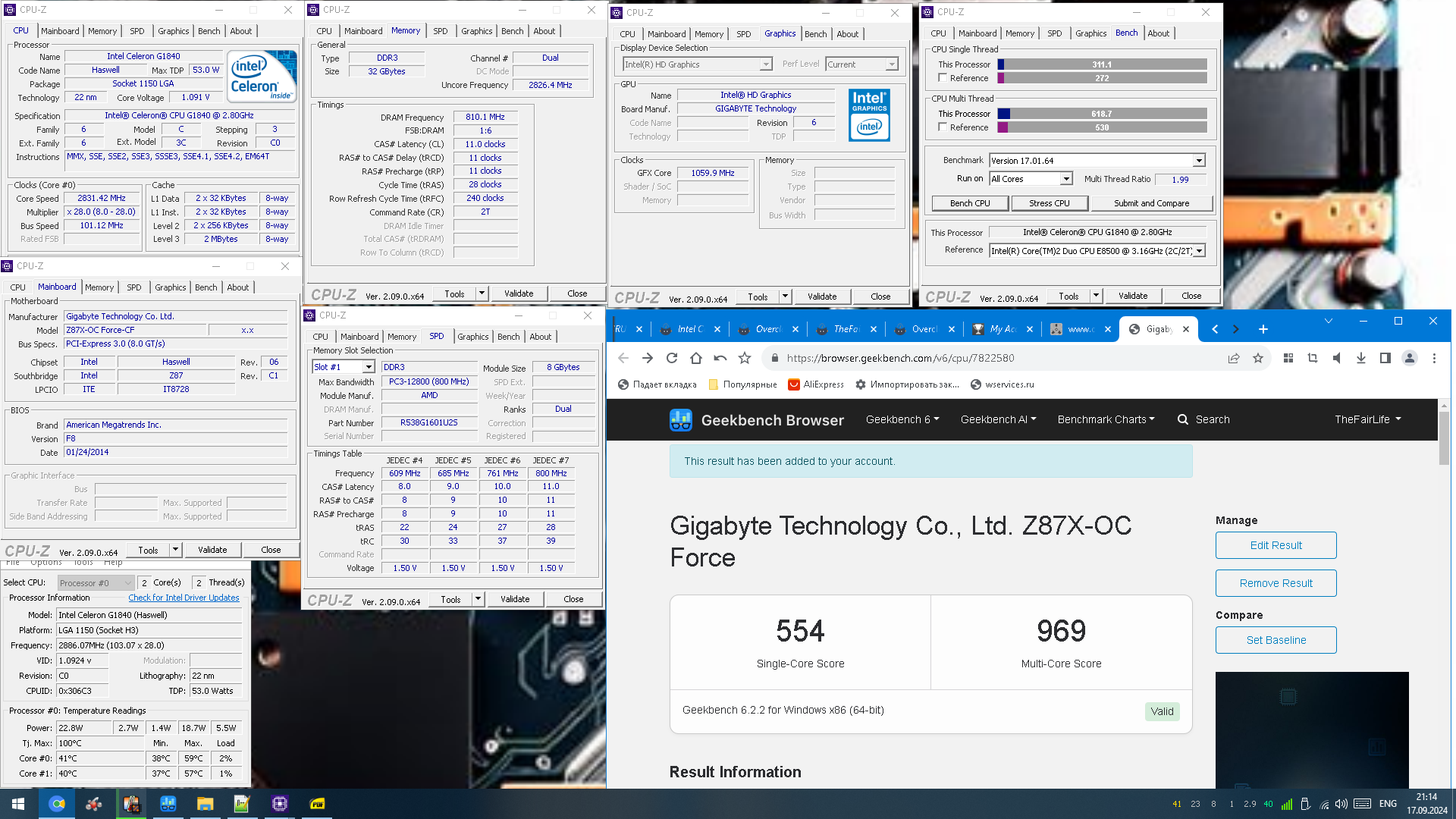Open the Reference processor dropdown
1456x819 pixels.
click(x=1199, y=251)
